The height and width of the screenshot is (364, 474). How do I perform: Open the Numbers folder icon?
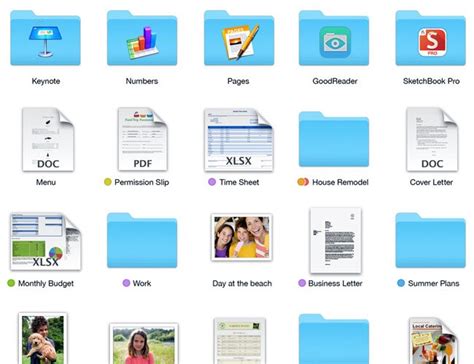tap(142, 38)
